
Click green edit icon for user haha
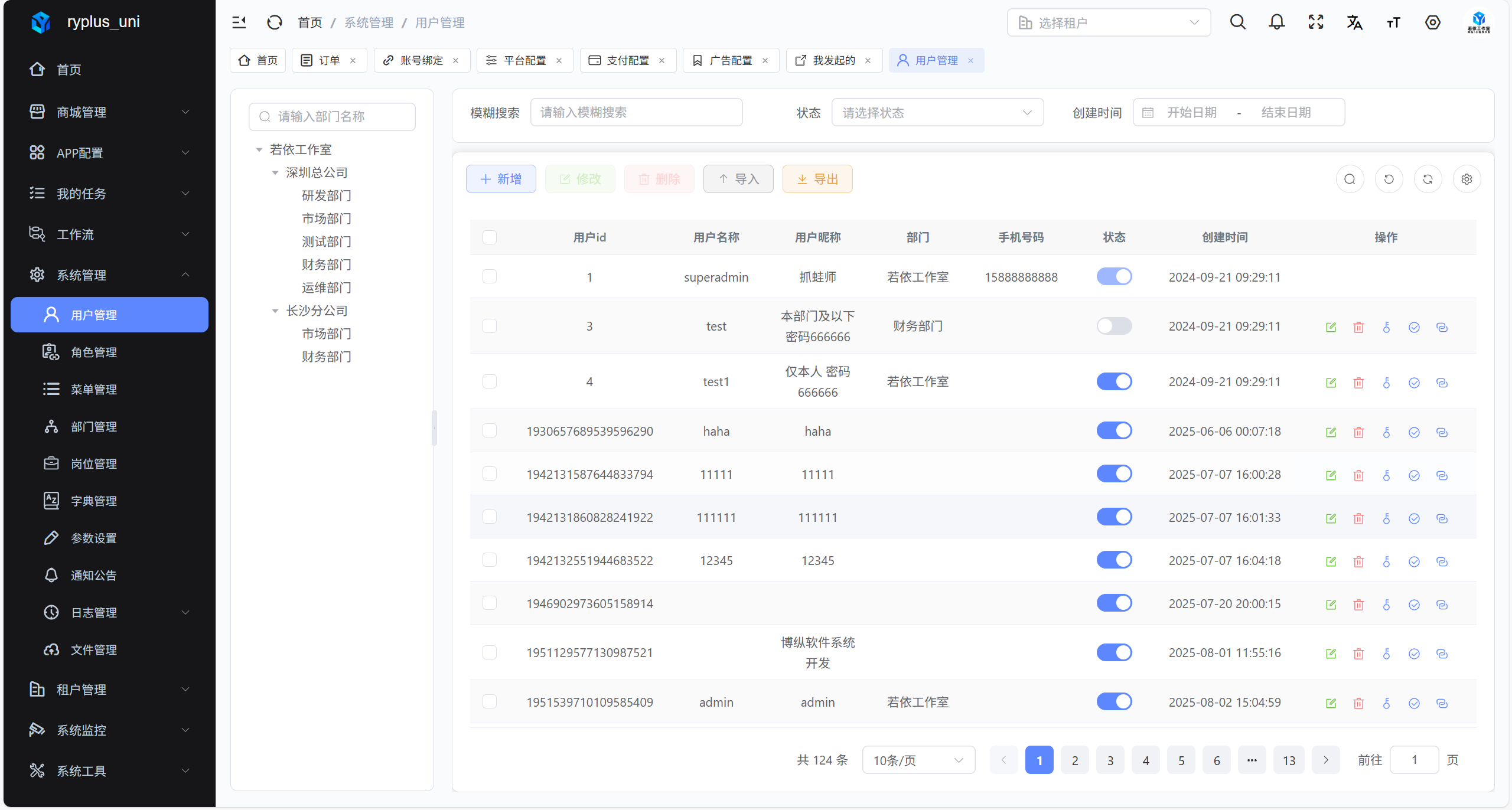(1331, 432)
